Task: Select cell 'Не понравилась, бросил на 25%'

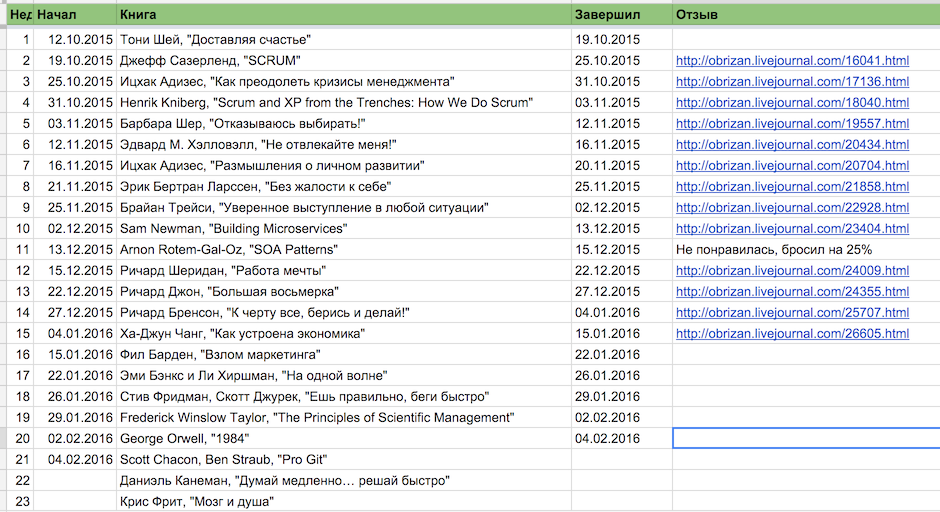Action: (806, 249)
